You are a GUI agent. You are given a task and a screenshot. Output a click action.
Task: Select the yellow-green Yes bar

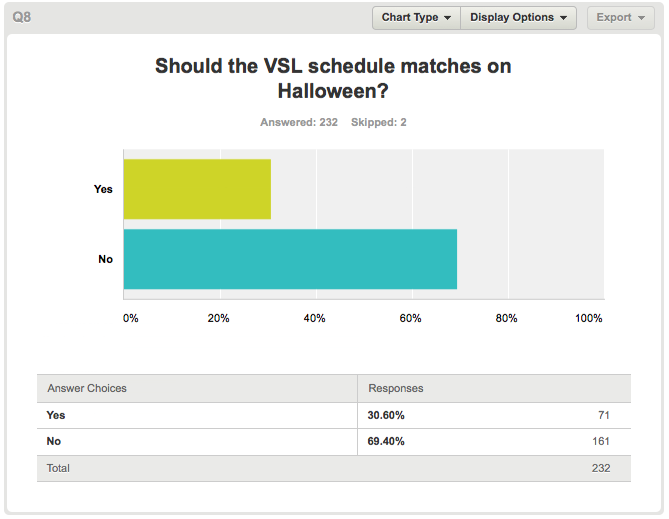(x=197, y=189)
